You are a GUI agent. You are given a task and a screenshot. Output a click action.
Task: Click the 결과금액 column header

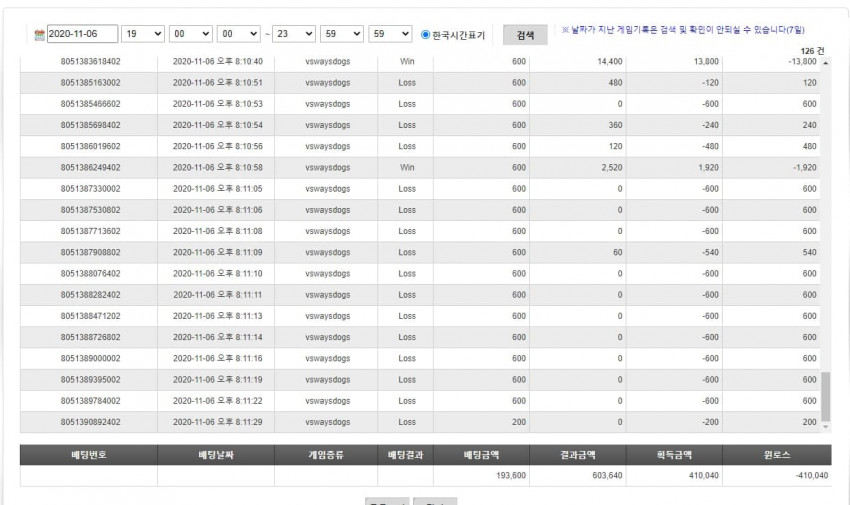tap(578, 455)
